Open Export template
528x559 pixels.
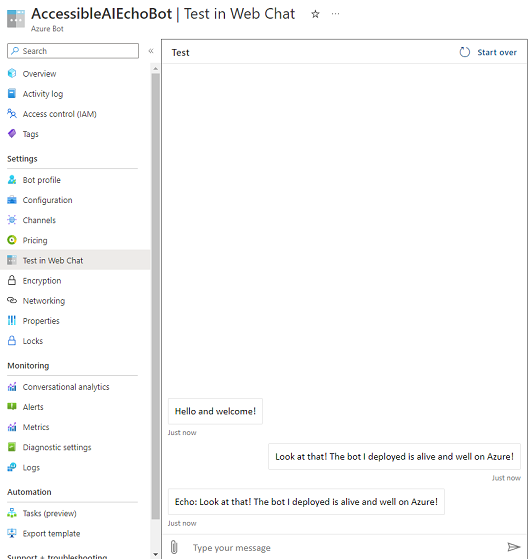[51, 534]
